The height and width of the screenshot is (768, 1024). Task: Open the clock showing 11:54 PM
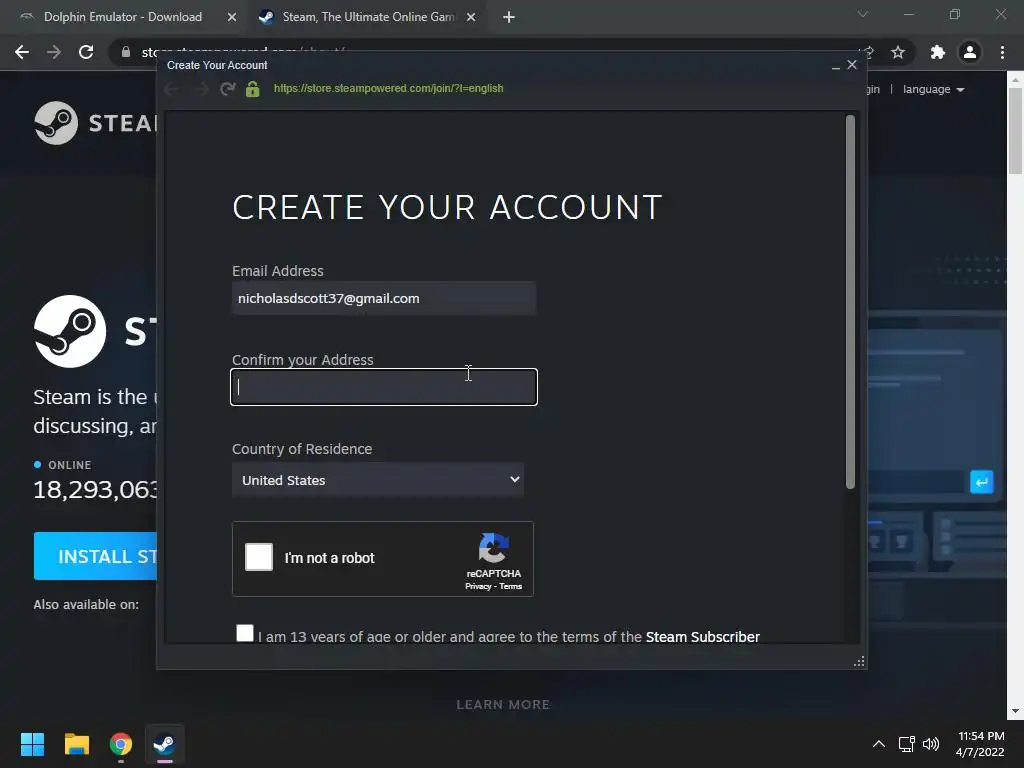980,744
